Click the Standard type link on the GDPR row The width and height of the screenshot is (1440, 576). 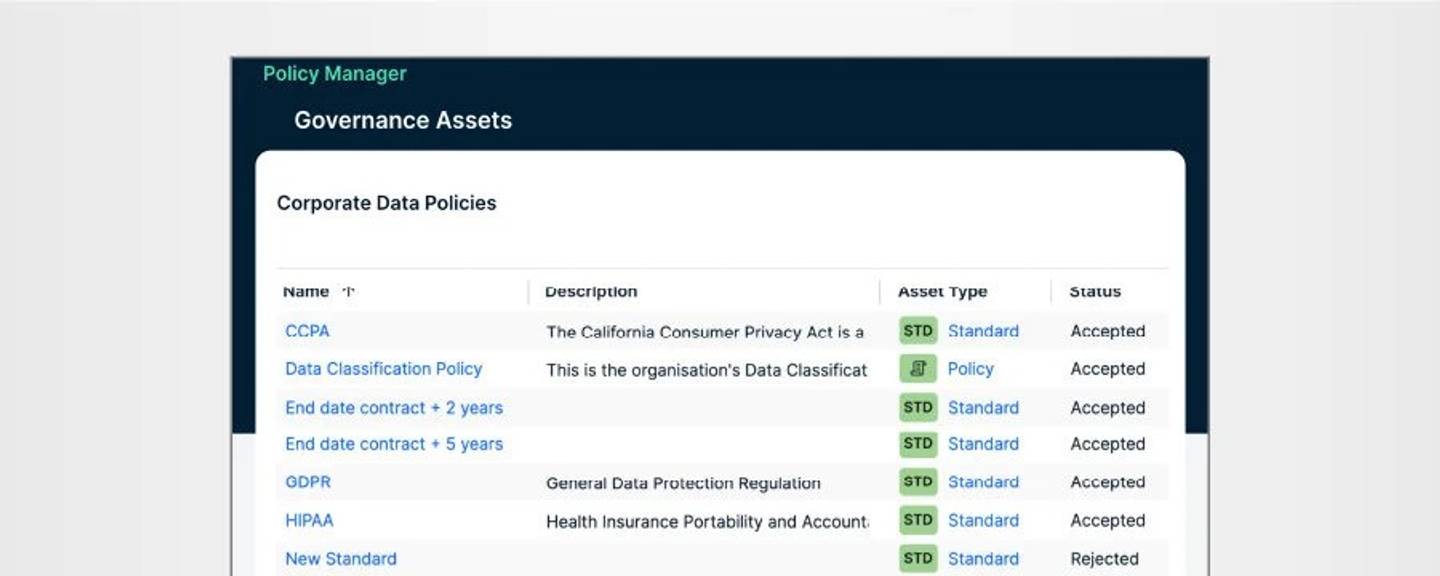pos(983,482)
